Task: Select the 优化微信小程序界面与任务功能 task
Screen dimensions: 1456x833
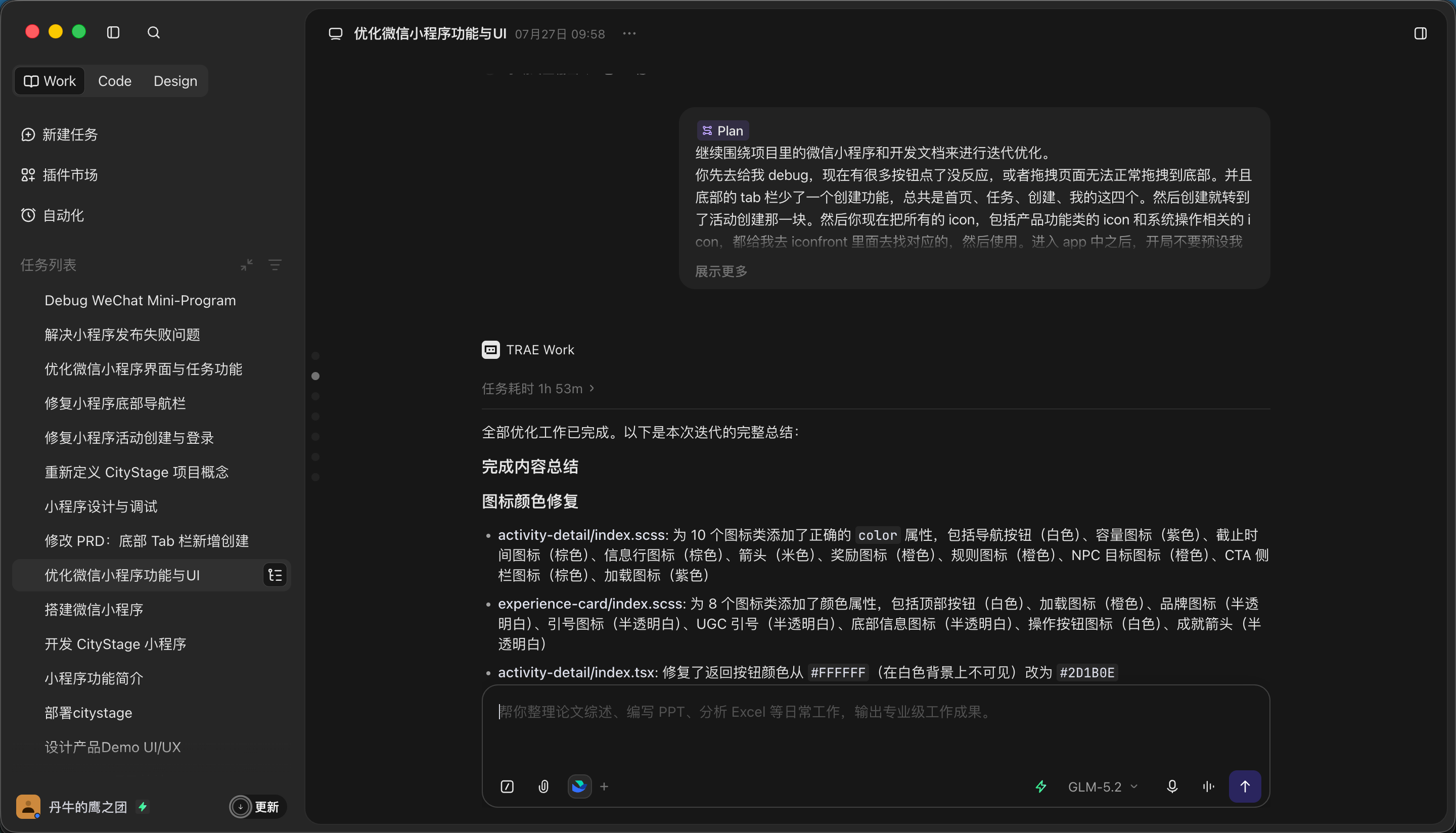Action: (x=152, y=369)
